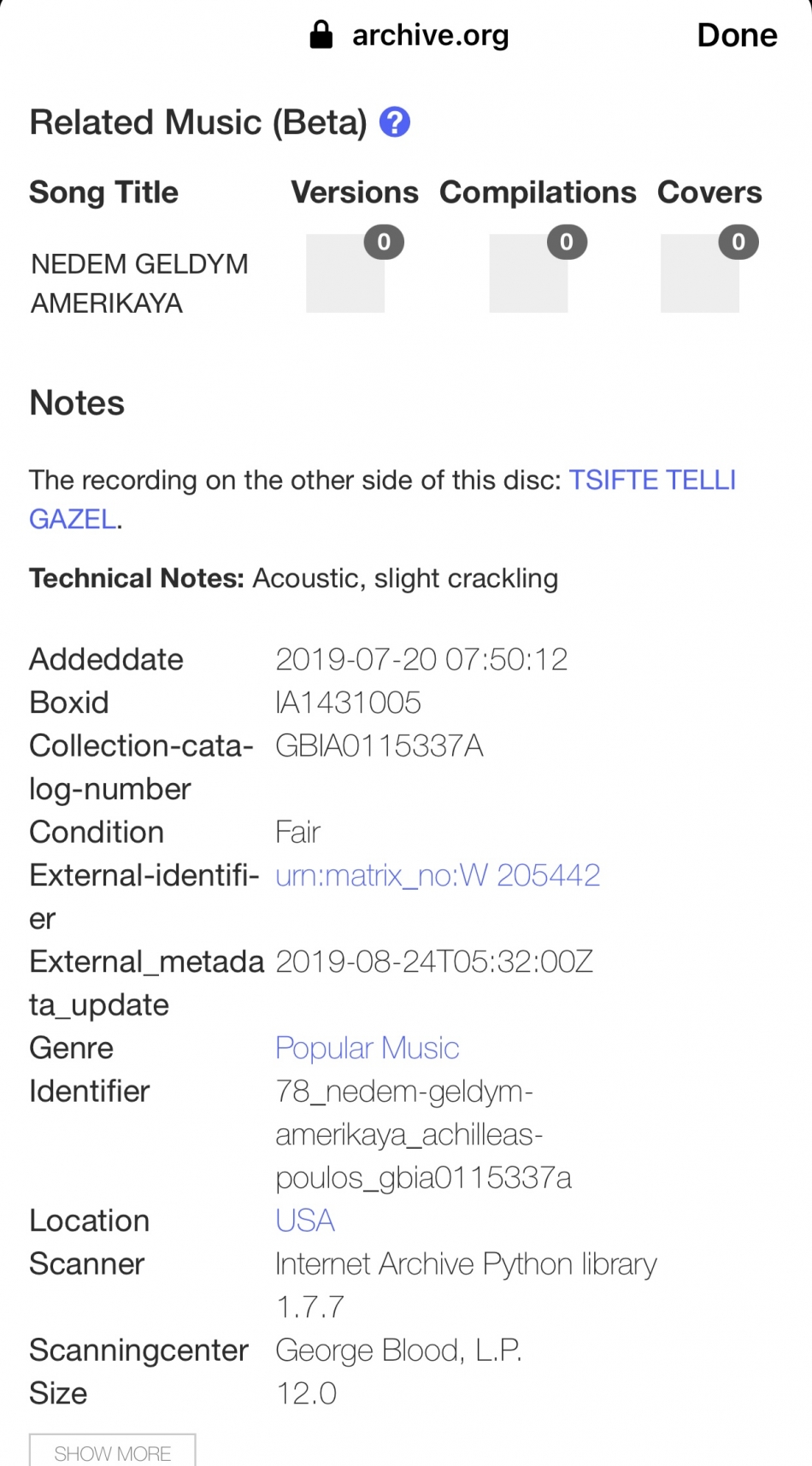Tap the Related Music help question-mark icon
The image size is (812, 1466).
coord(395,122)
